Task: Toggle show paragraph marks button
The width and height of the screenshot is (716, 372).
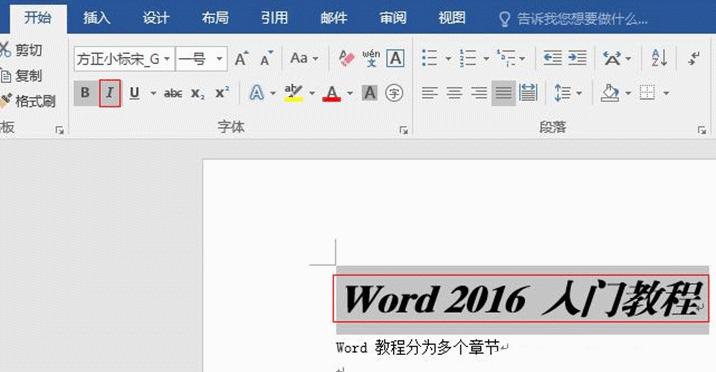Action: [x=694, y=58]
